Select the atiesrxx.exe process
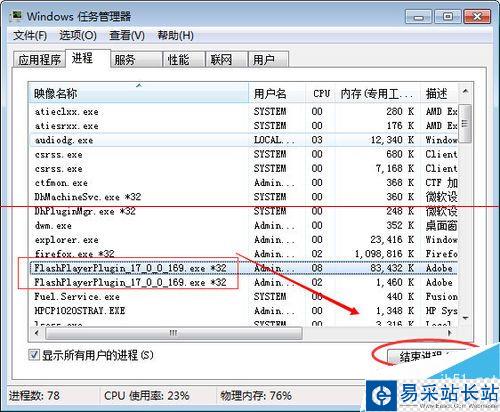This screenshot has height=412, width=500. pos(243,126)
